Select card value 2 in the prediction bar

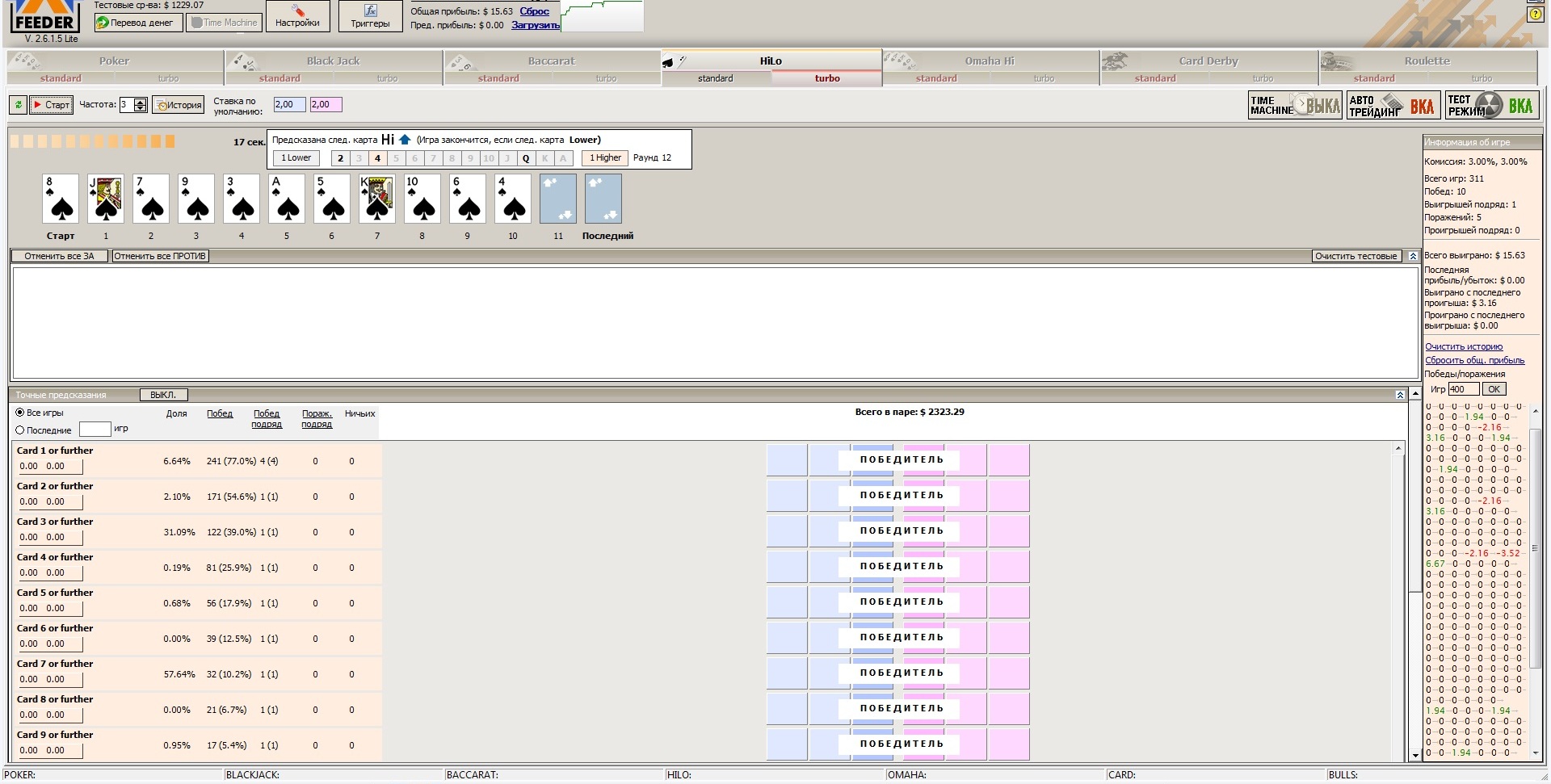click(x=340, y=158)
